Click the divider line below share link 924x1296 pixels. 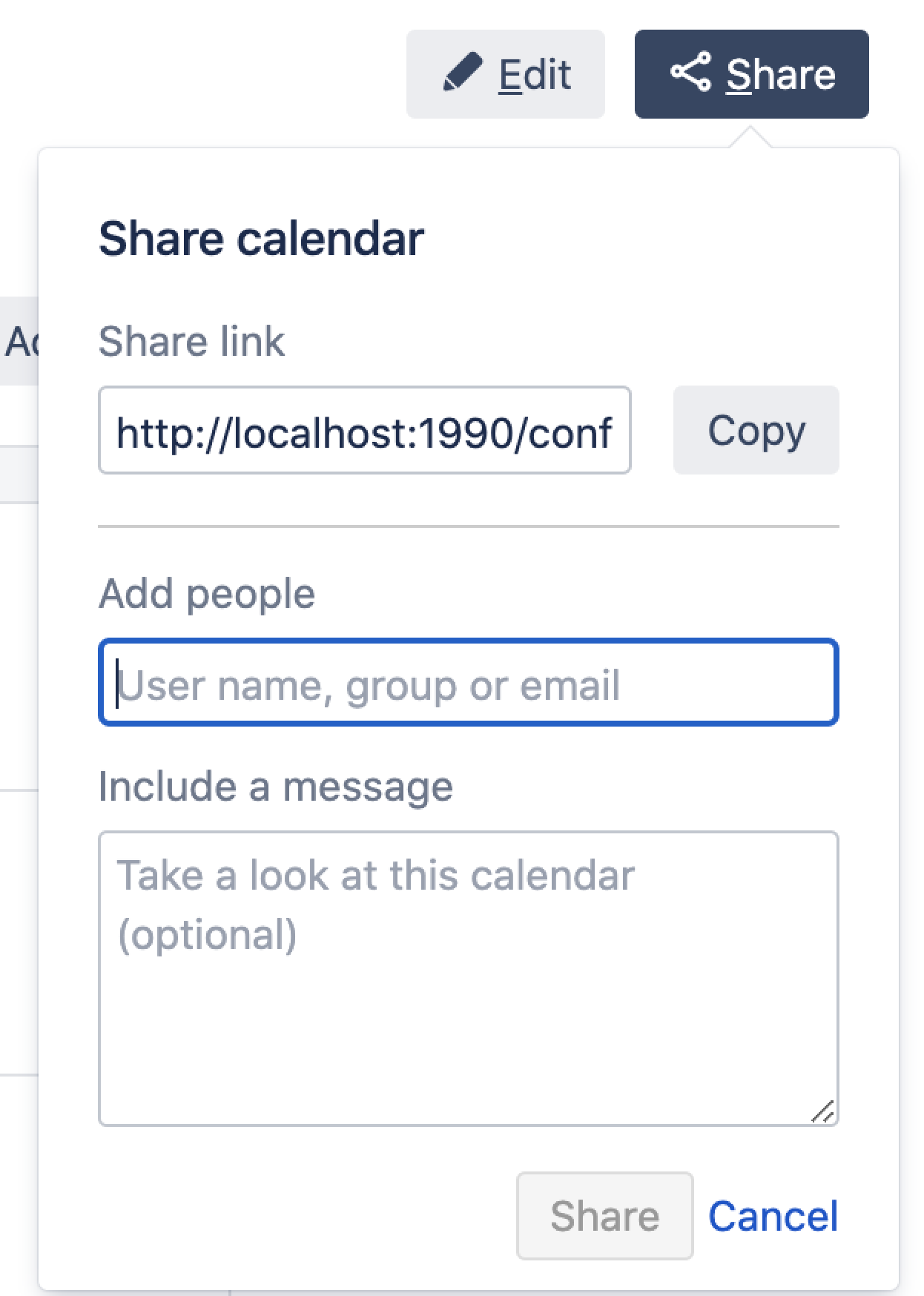[x=468, y=526]
